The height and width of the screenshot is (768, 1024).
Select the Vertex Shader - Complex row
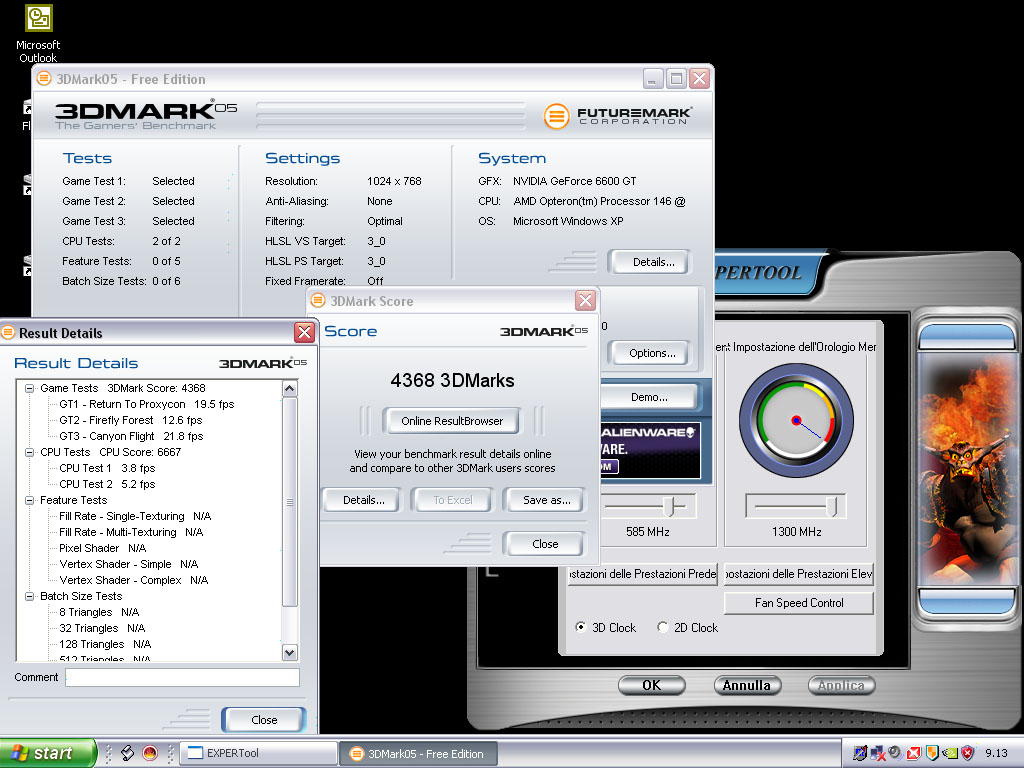[134, 580]
